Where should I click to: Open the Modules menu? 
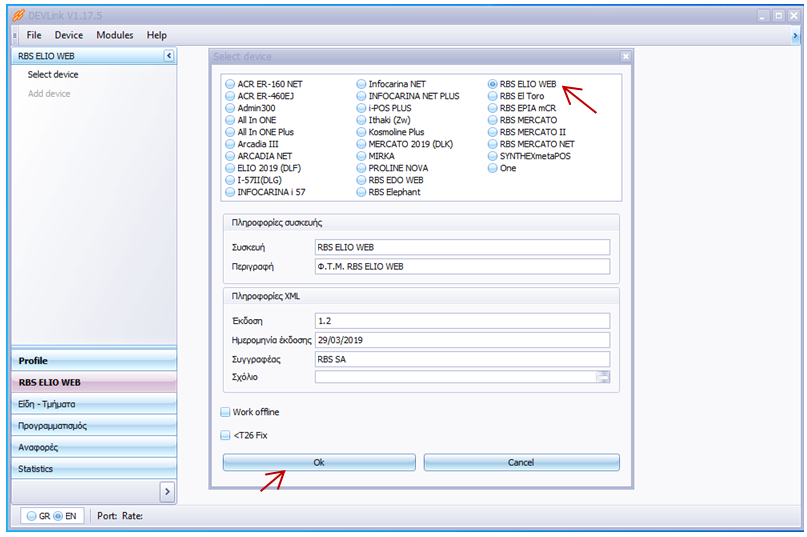click(x=114, y=35)
